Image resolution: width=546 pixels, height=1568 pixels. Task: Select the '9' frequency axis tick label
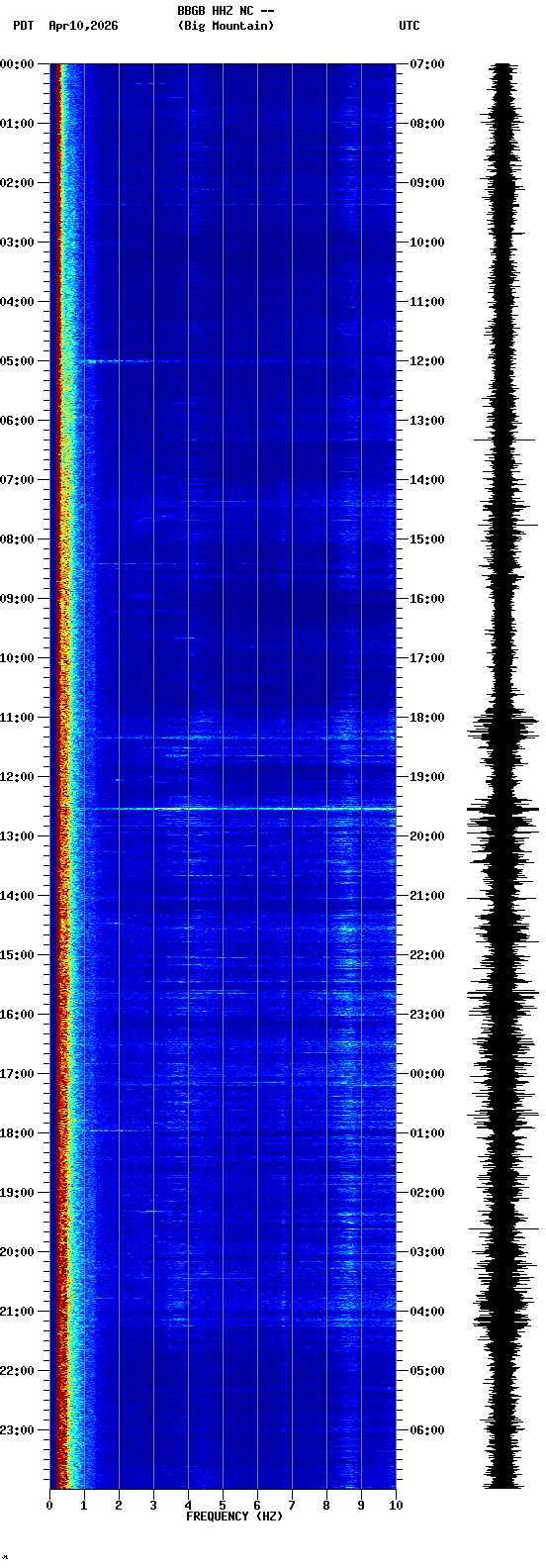point(361,1506)
